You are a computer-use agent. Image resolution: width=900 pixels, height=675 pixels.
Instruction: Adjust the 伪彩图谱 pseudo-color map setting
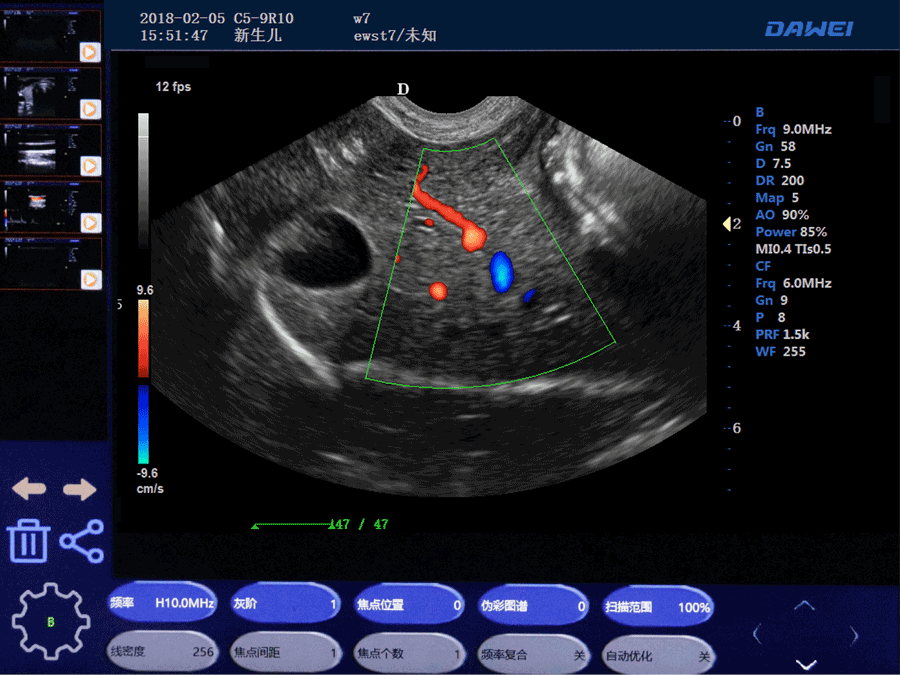pyautogui.click(x=532, y=605)
